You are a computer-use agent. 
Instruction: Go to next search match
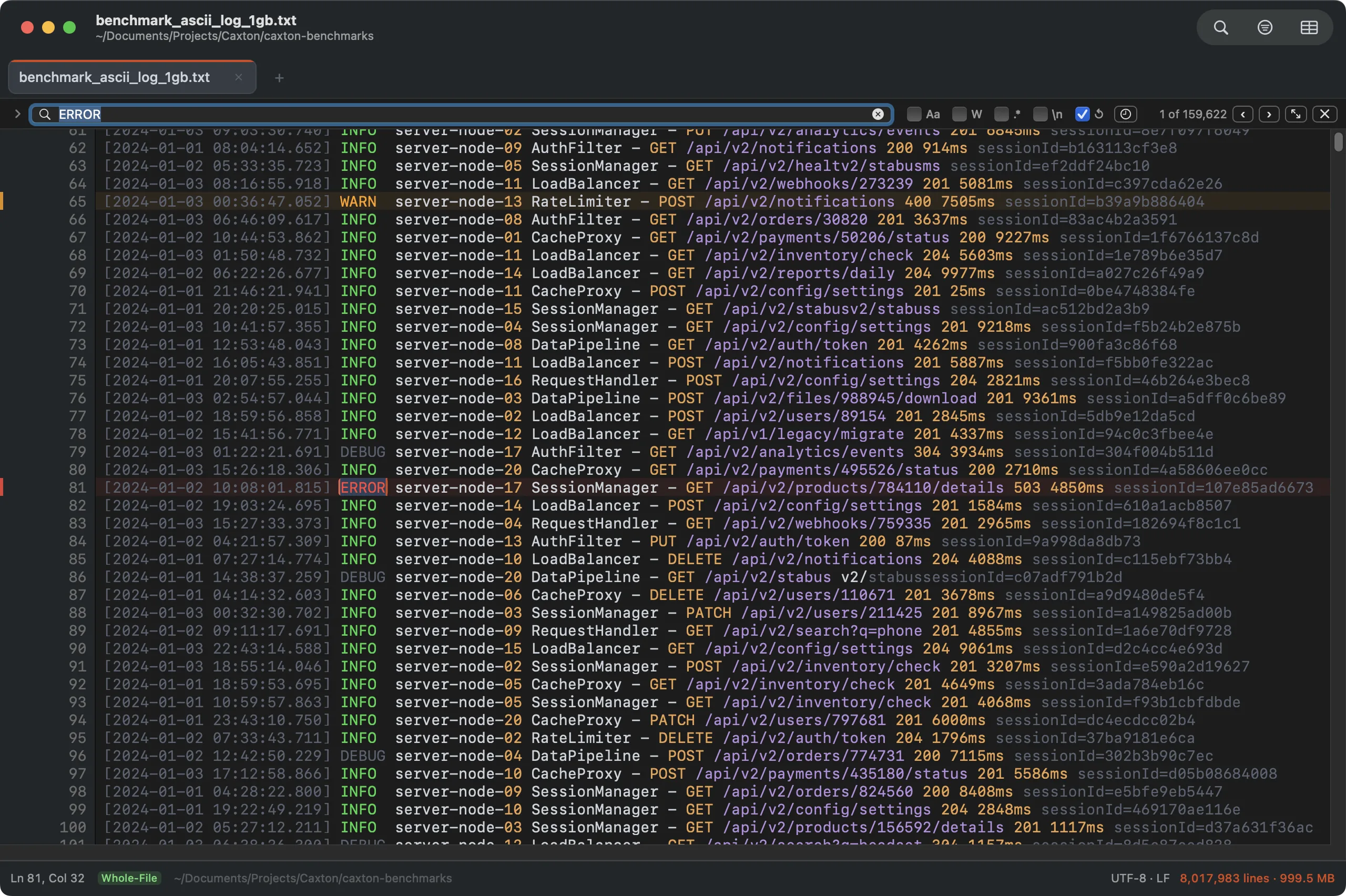[1269, 114]
